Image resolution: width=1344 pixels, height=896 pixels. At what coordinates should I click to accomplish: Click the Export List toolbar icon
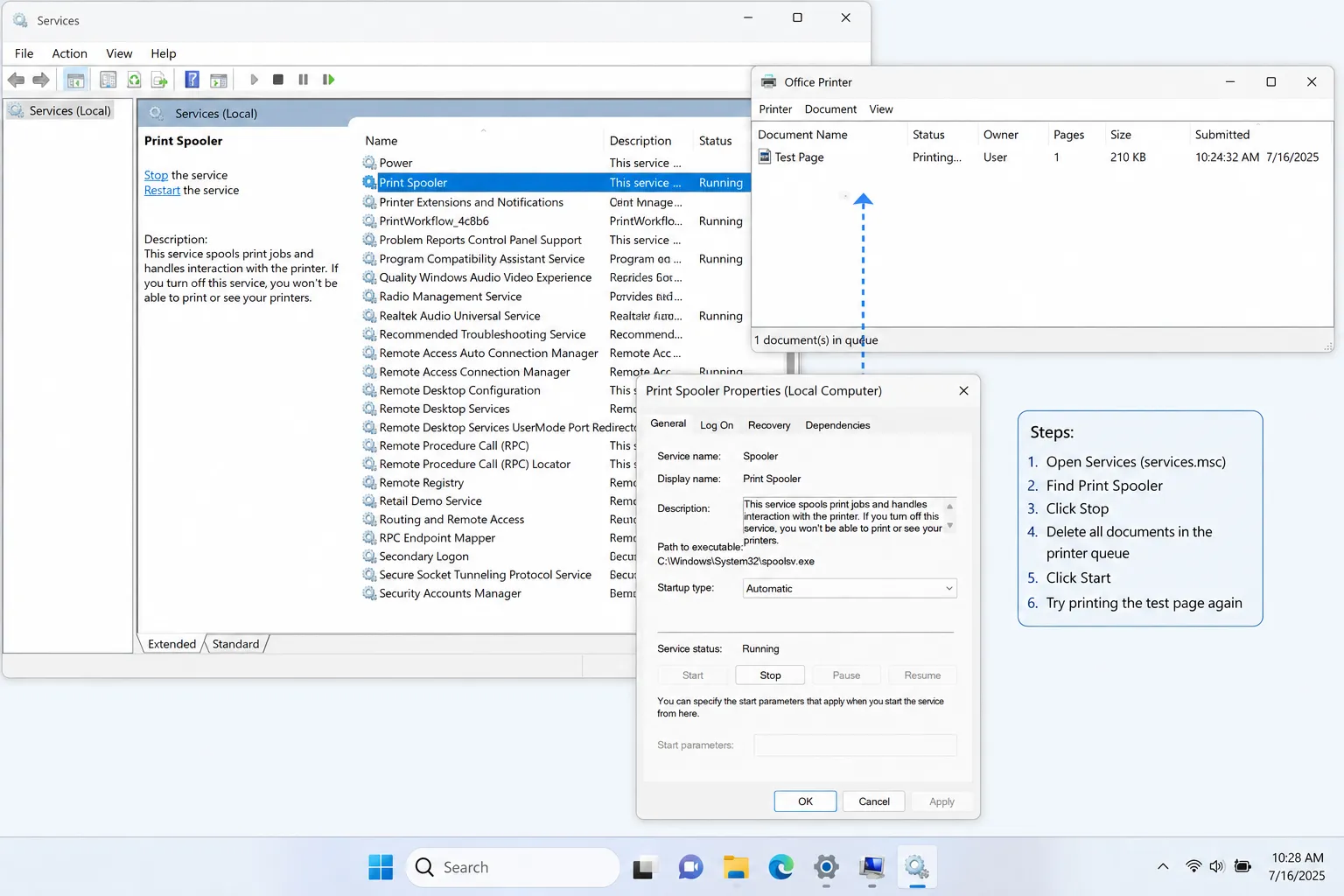159,80
